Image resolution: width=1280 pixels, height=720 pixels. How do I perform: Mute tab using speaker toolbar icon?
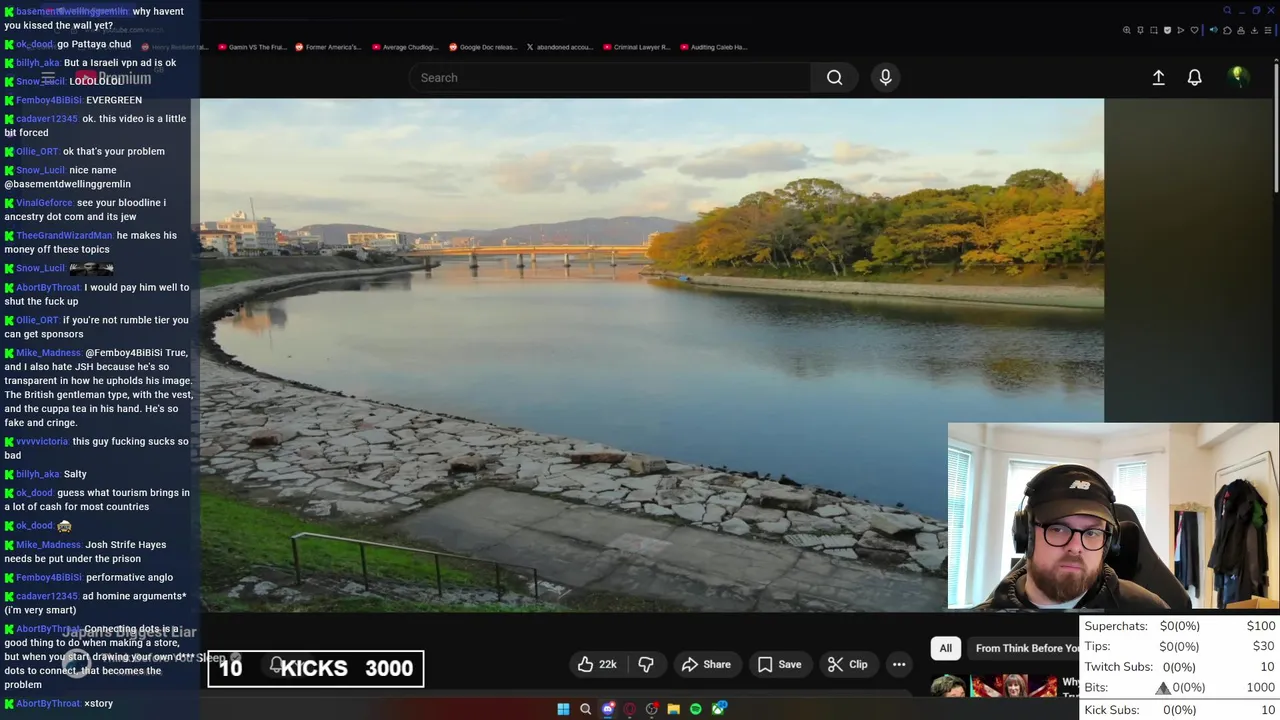(1214, 30)
